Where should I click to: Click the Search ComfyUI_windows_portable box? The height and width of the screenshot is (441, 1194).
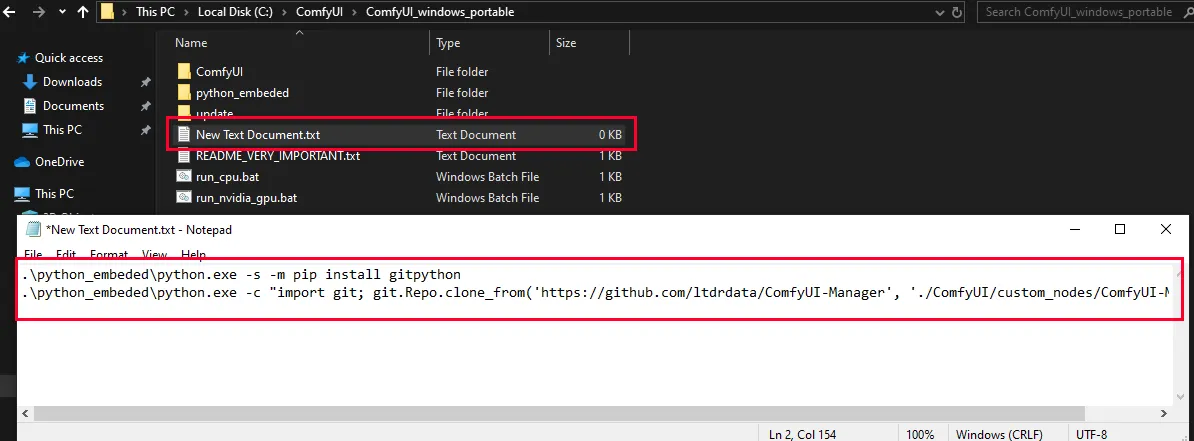[x=1083, y=12]
